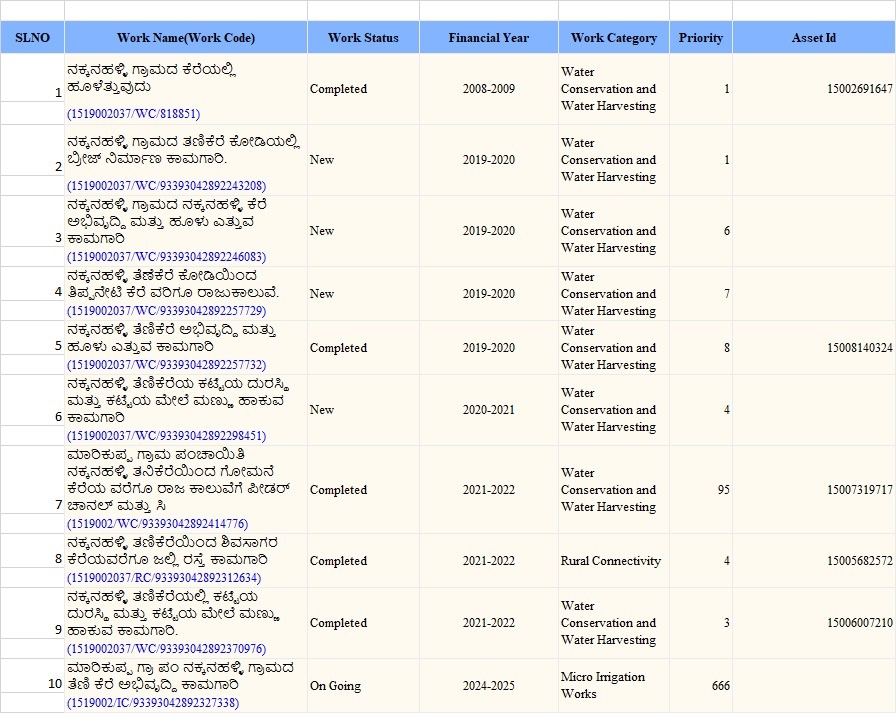Select asset id 15008140324
Viewport: 896px width, 713px height.
click(x=859, y=347)
